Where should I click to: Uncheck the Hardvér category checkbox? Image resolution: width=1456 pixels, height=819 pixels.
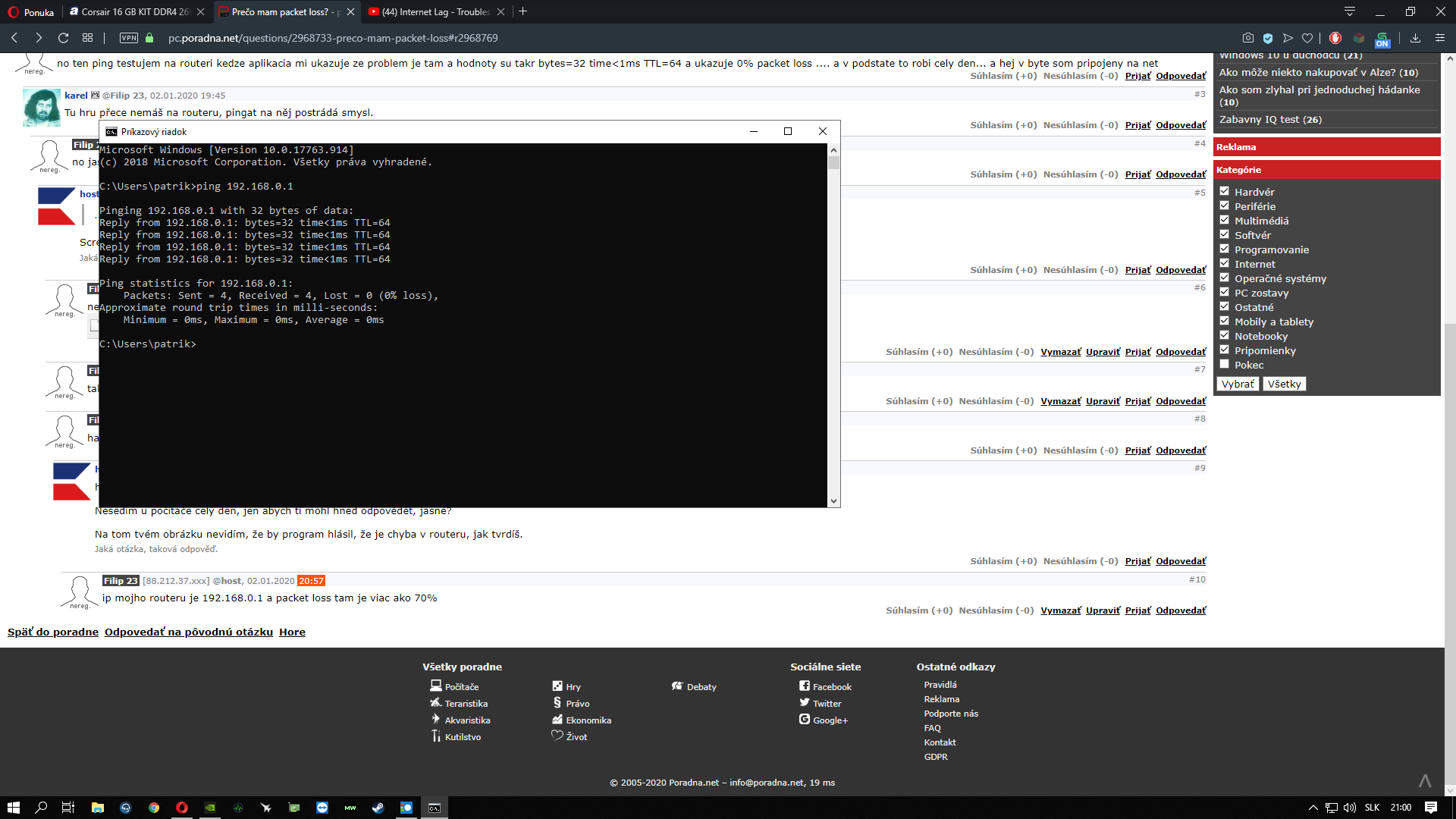[x=1224, y=192]
